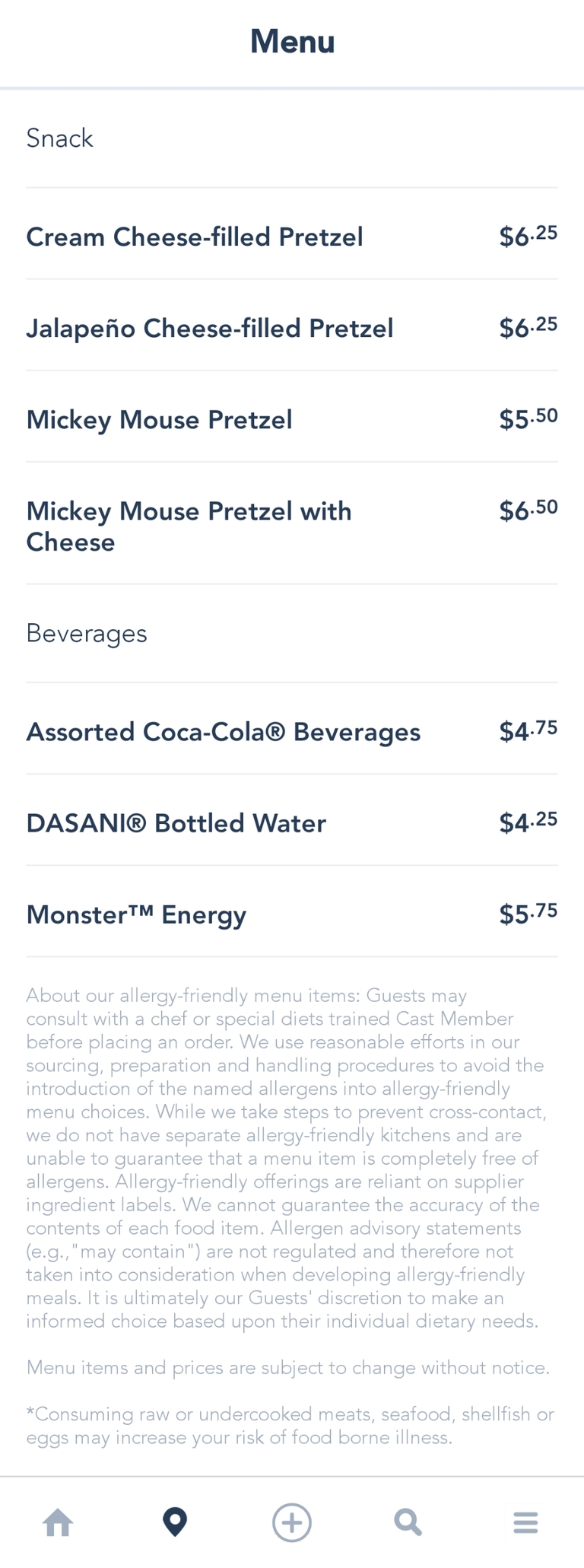Tap the Home icon in bottom navigation
This screenshot has width=584, height=1568.
pos(58,1522)
